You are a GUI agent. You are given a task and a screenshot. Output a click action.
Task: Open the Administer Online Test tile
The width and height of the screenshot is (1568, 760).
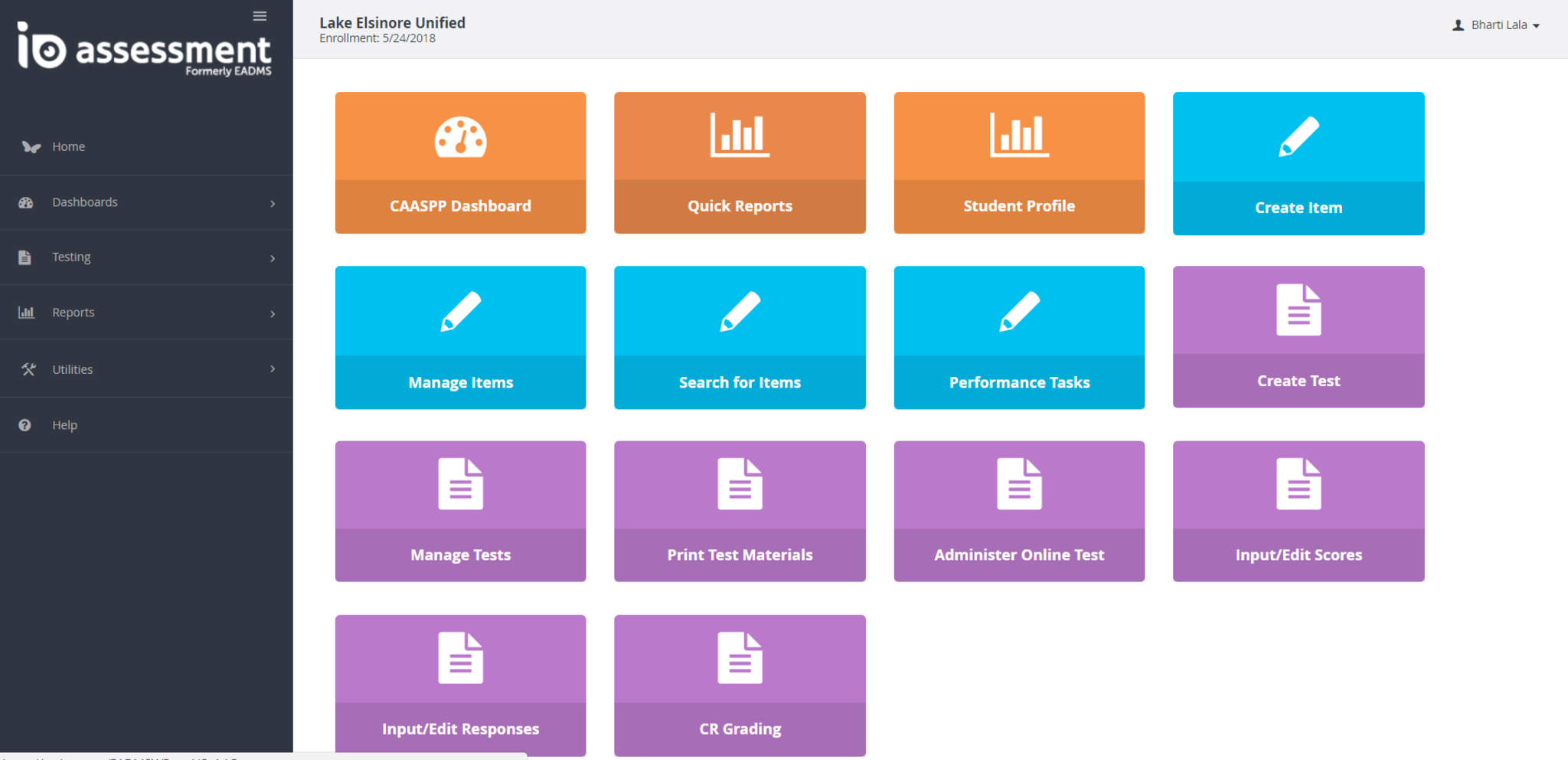(x=1019, y=511)
